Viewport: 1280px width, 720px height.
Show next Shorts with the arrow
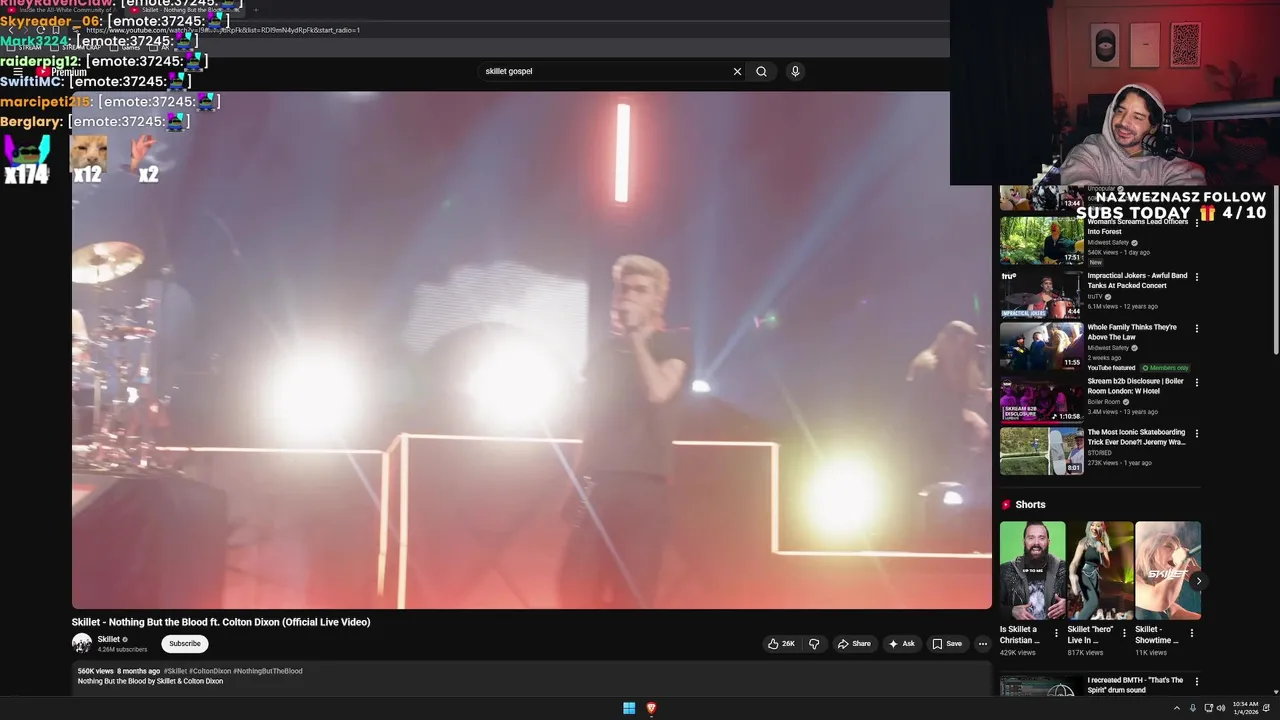tap(1198, 580)
